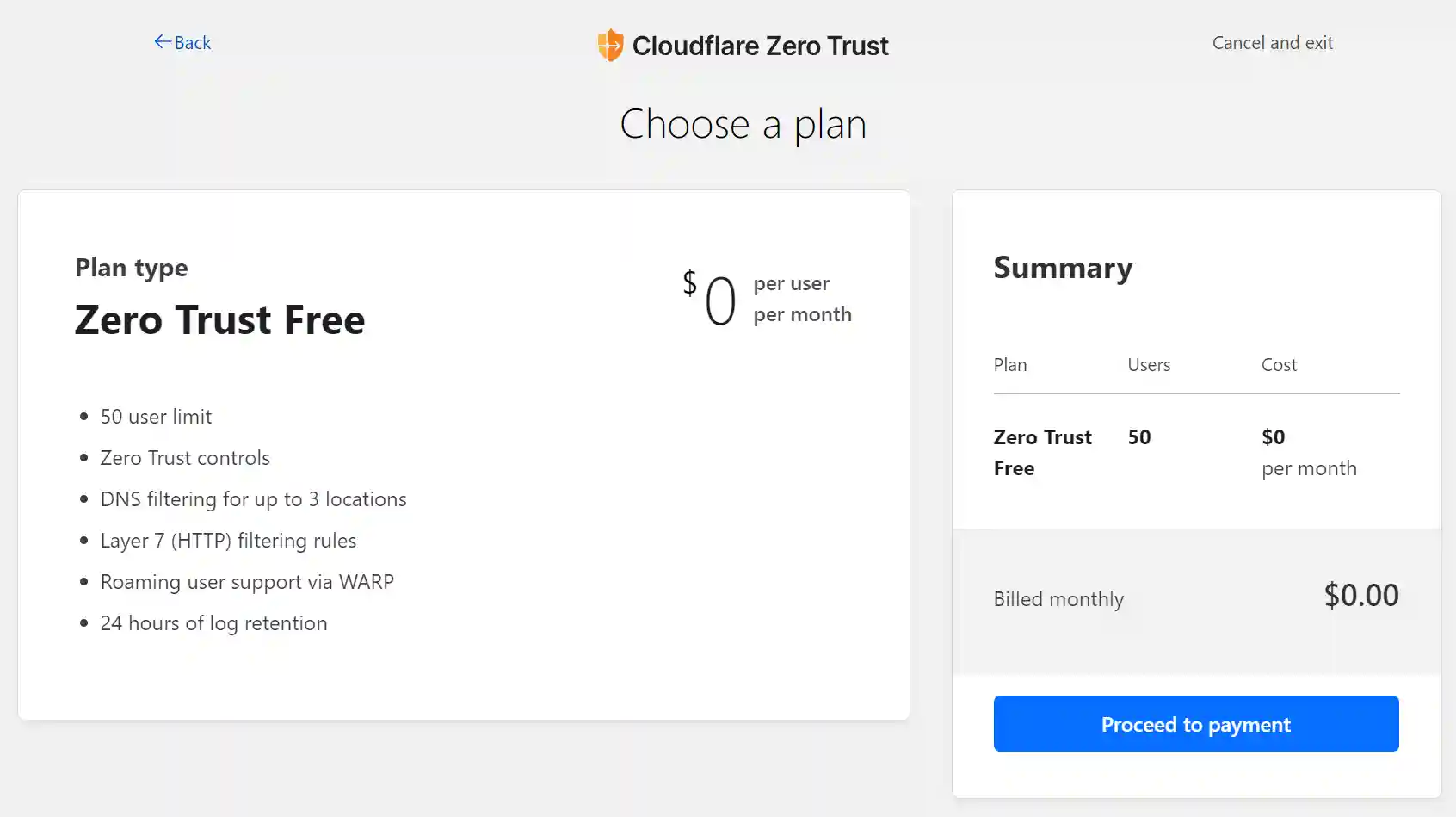Click the bullet beside Roaming user support
The image size is (1456, 817).
(83, 582)
